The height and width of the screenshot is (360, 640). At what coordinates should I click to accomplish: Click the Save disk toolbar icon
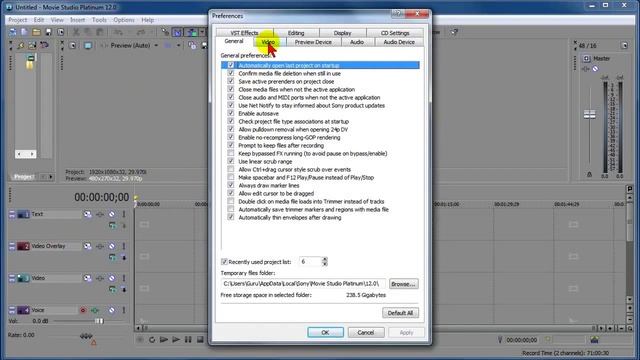point(49,32)
